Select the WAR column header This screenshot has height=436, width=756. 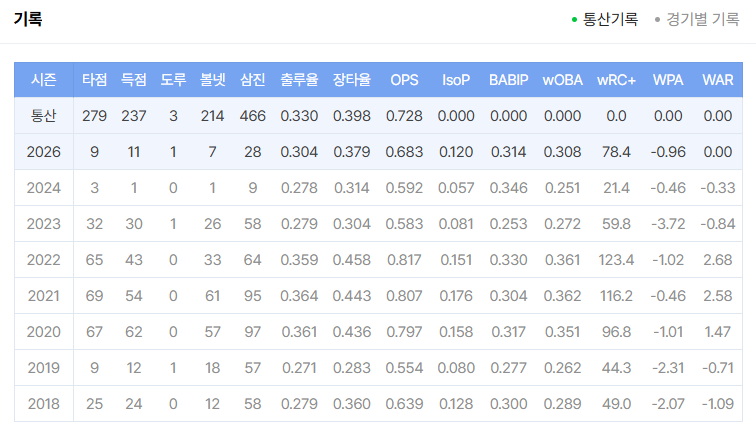(718, 80)
